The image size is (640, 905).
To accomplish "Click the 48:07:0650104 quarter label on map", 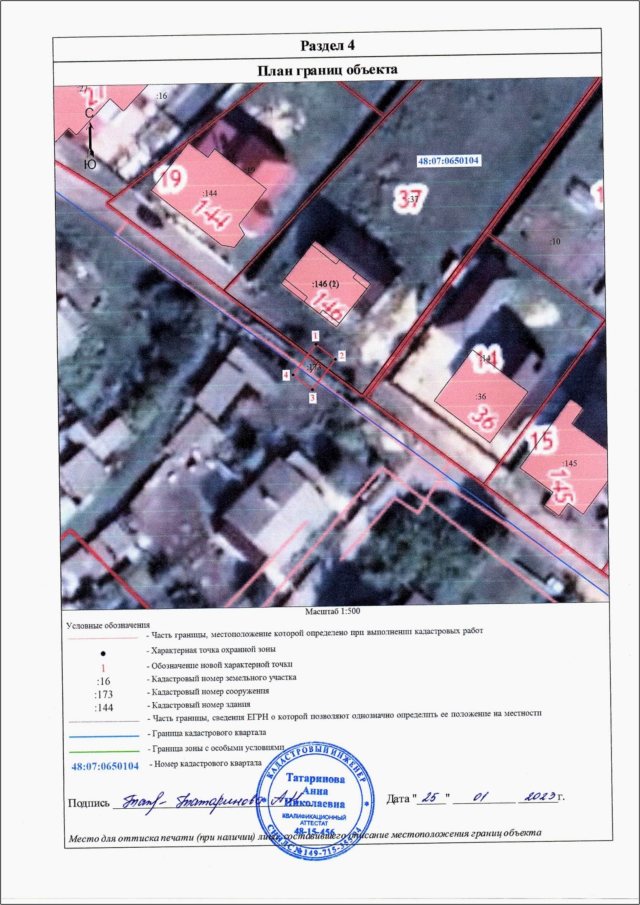I will [448, 160].
